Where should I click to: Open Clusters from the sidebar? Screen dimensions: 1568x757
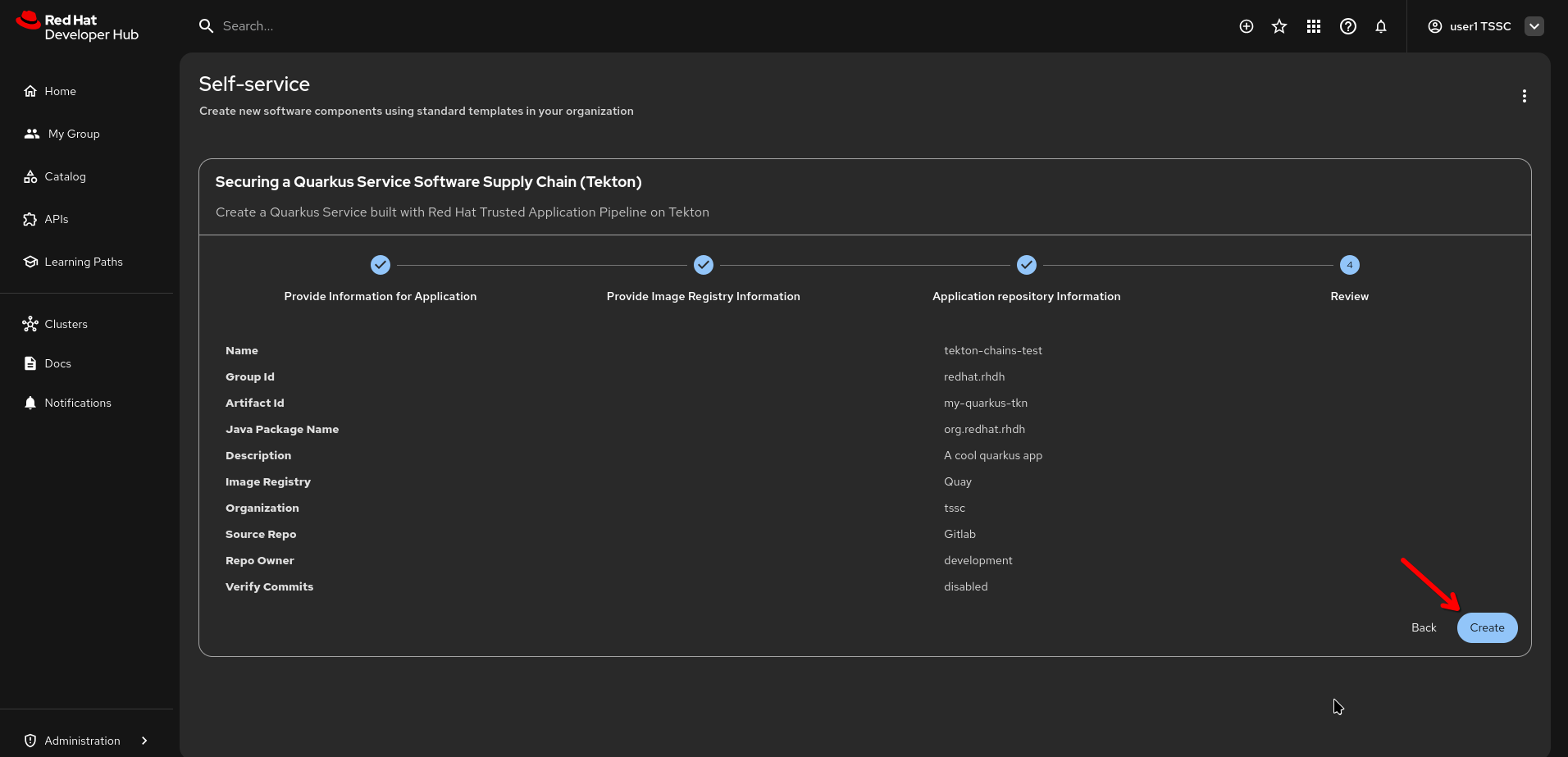(66, 324)
